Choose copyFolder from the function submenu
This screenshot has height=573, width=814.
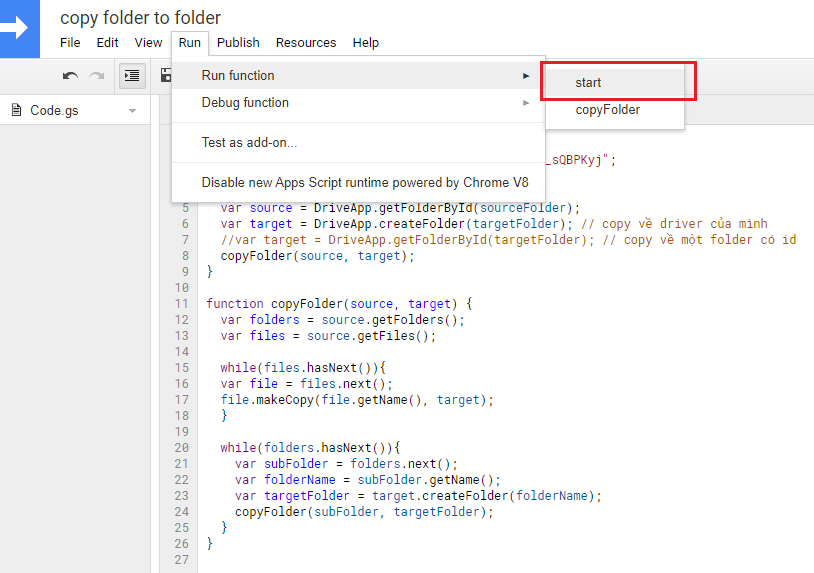tap(607, 110)
